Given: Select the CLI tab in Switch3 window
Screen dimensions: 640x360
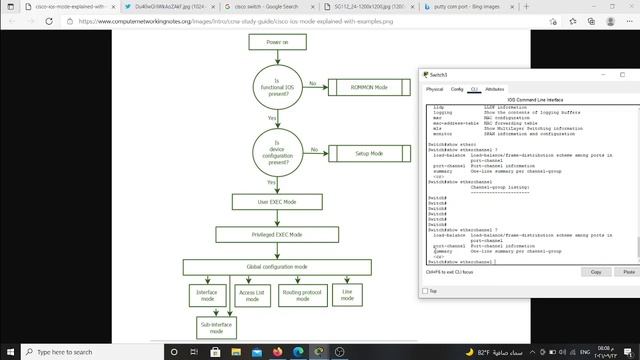Looking at the screenshot, I should (x=474, y=89).
